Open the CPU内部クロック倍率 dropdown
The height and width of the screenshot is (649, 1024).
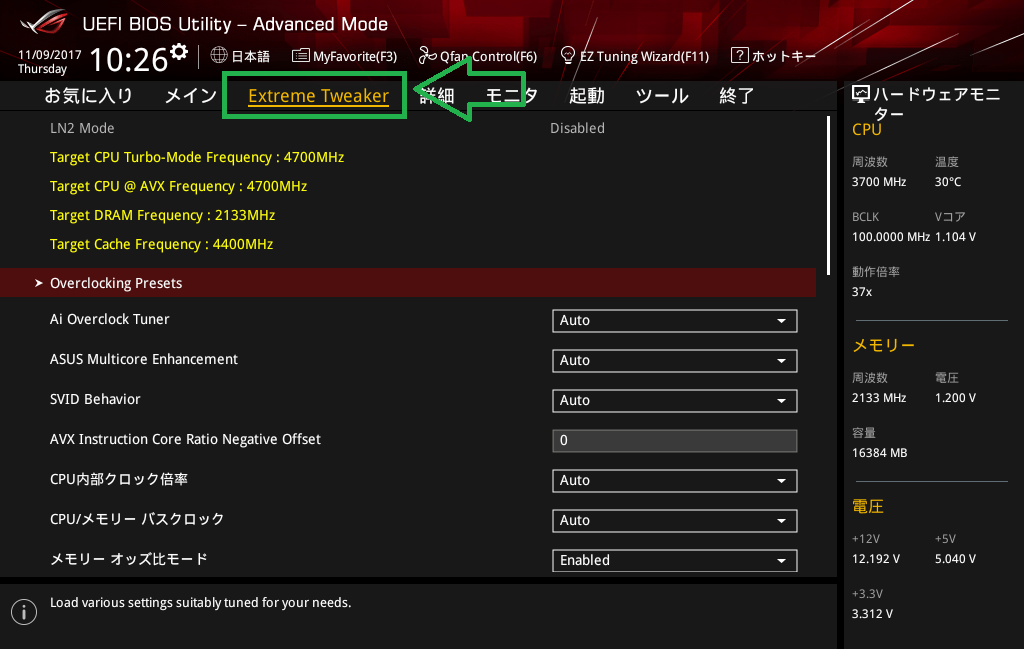(x=675, y=481)
